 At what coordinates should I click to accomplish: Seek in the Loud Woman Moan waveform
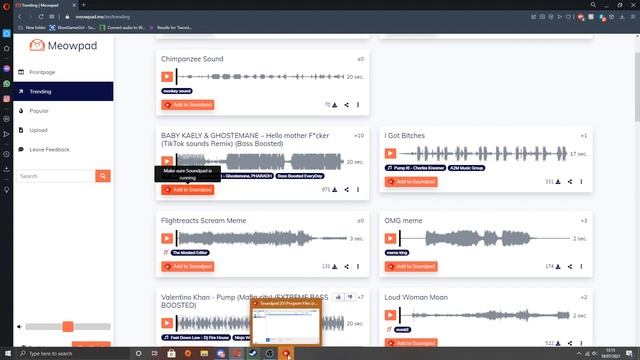tap(484, 315)
